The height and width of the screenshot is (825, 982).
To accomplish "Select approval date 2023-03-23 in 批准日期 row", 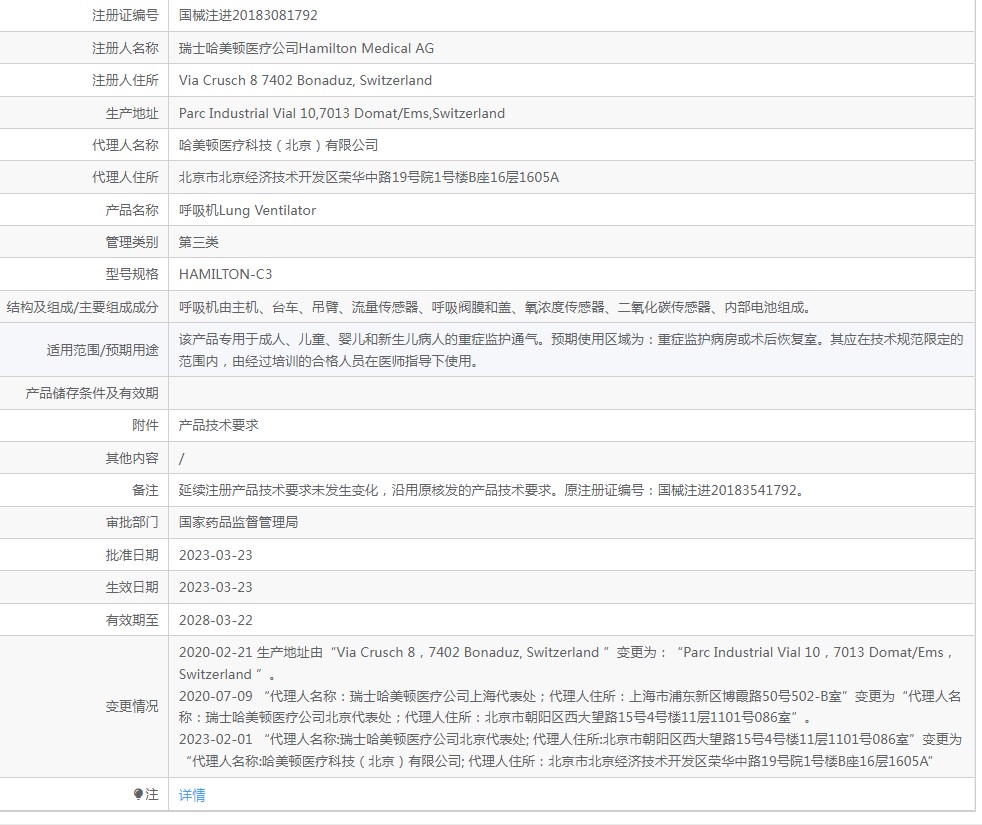I will (215, 556).
